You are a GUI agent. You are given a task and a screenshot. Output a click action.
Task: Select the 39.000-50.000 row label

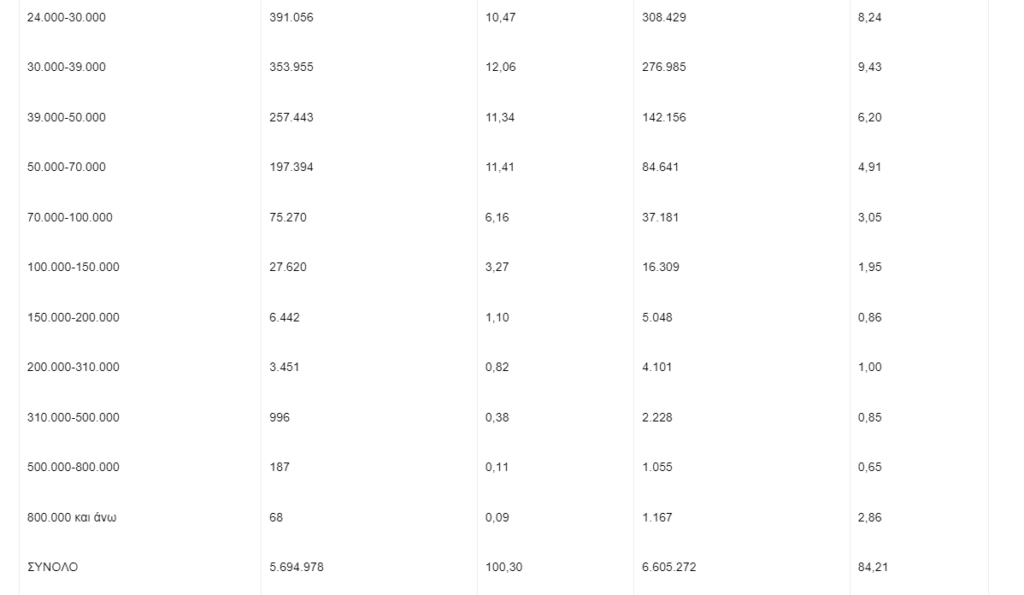66,118
